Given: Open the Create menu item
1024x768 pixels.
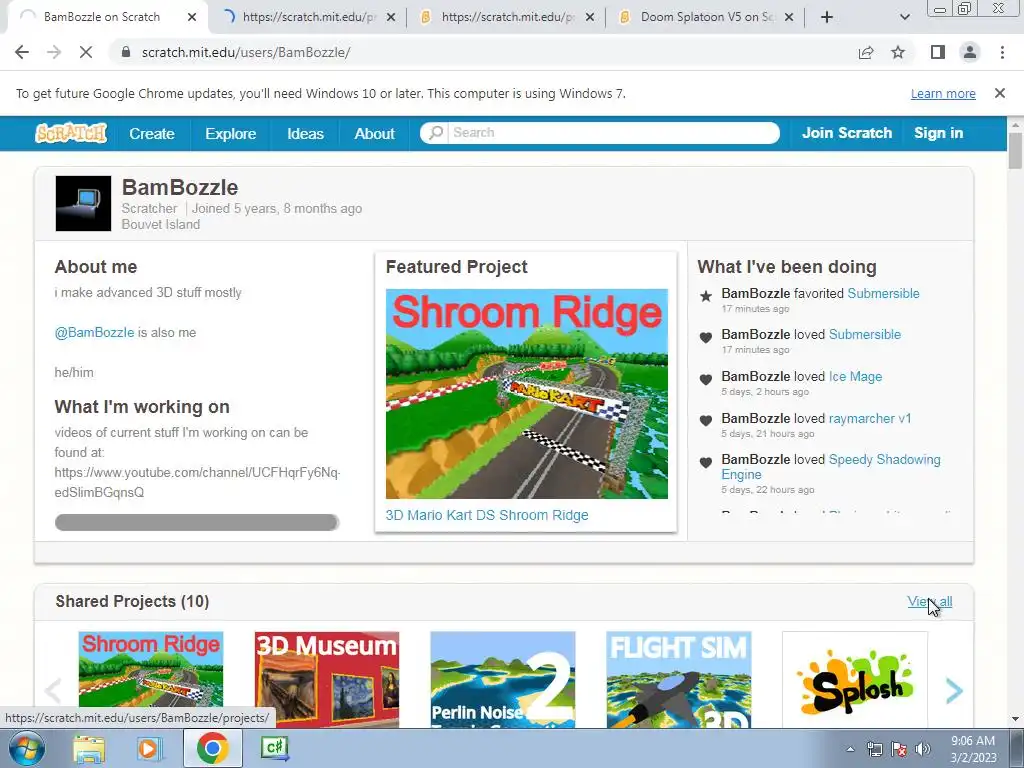Looking at the screenshot, I should (152, 133).
